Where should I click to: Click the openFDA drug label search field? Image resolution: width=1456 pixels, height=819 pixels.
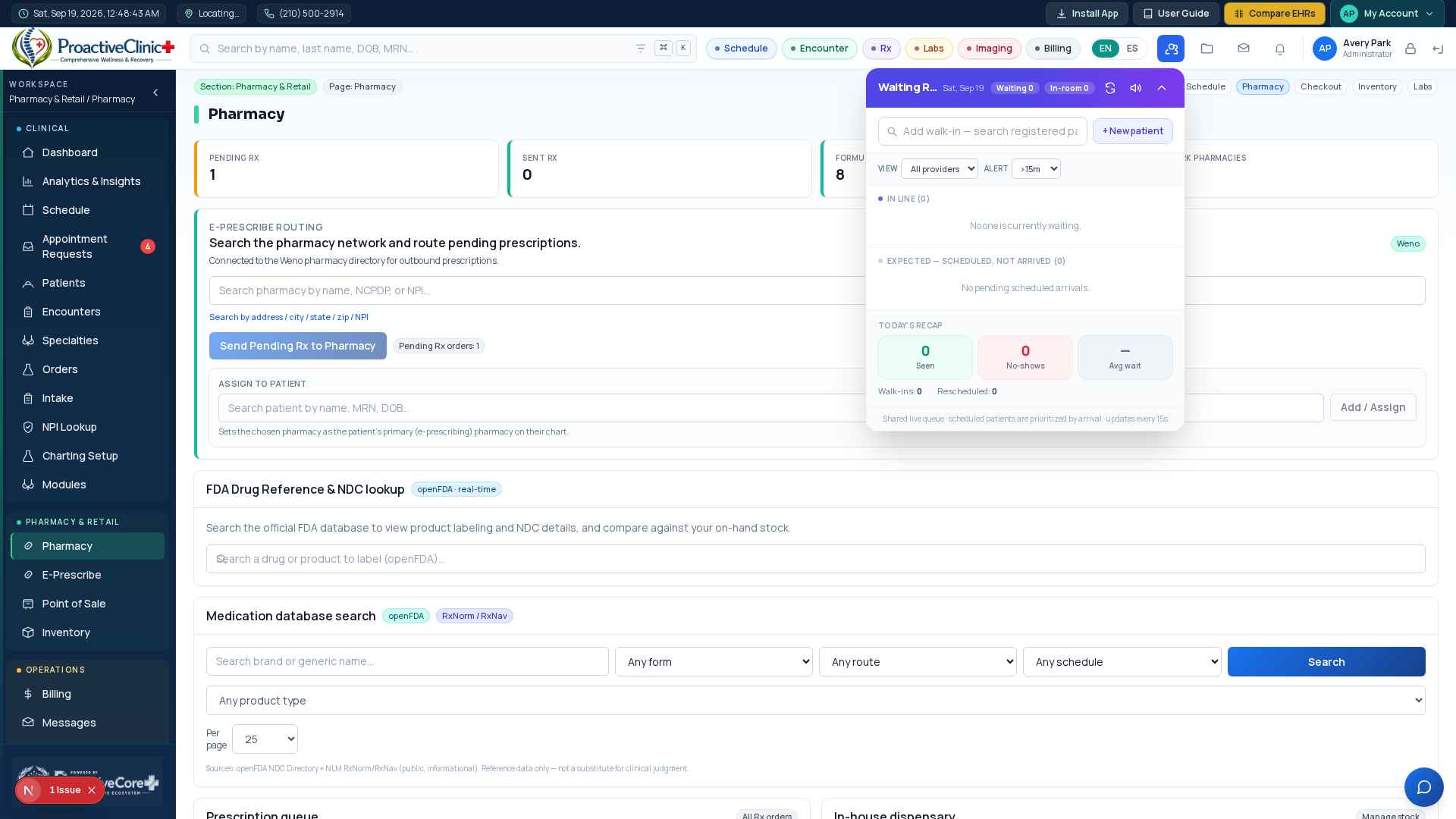click(816, 559)
